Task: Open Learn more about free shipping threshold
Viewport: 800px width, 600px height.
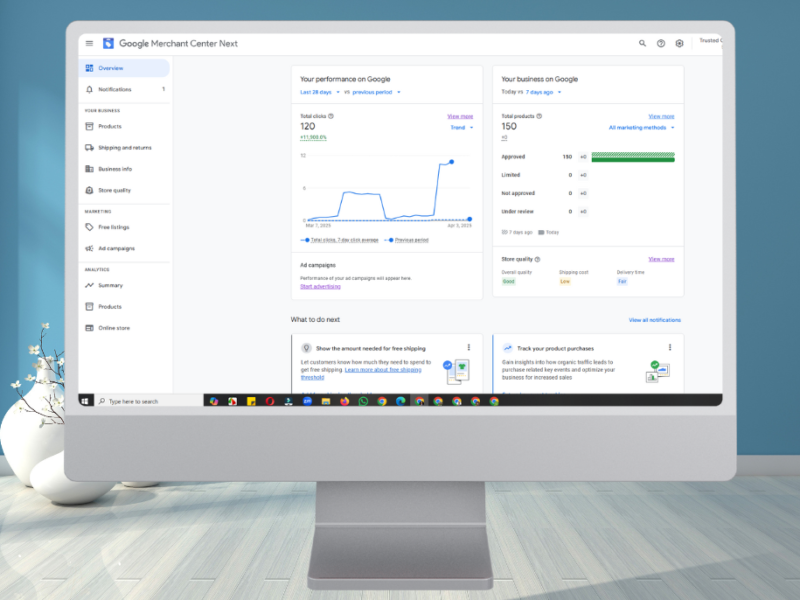Action: pyautogui.click(x=383, y=370)
